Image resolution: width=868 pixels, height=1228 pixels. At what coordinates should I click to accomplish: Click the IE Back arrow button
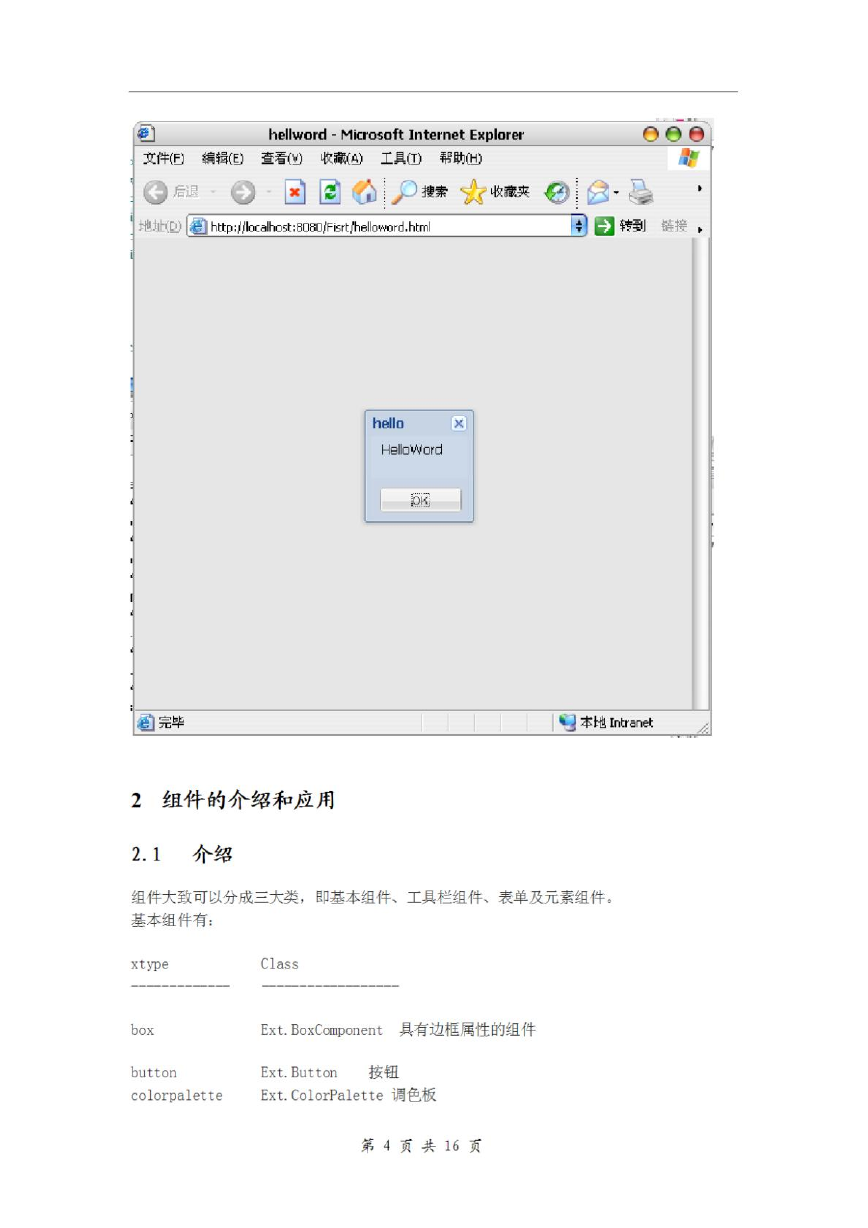[155, 192]
